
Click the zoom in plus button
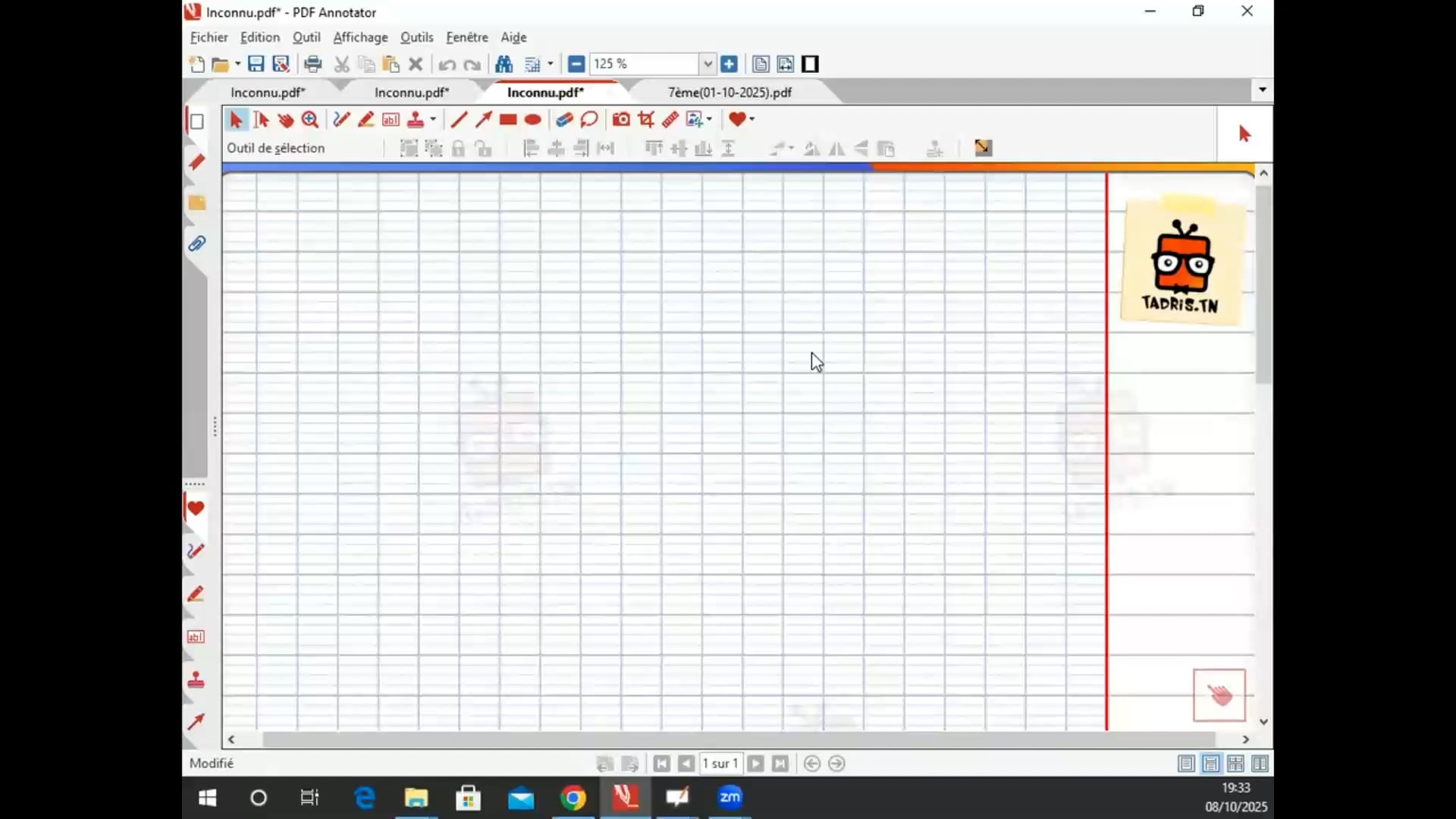[729, 64]
